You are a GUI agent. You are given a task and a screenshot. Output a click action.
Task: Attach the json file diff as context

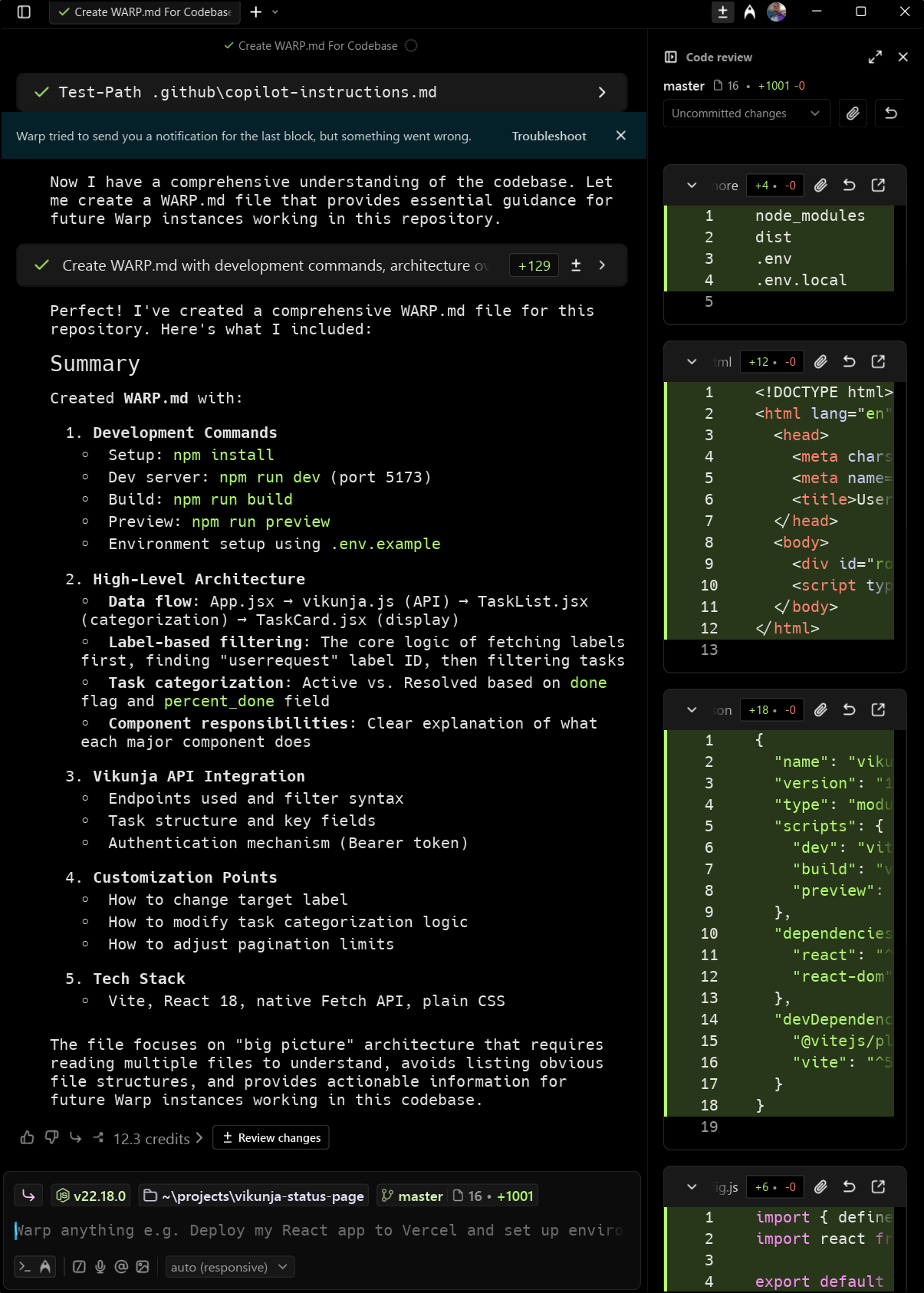(820, 709)
